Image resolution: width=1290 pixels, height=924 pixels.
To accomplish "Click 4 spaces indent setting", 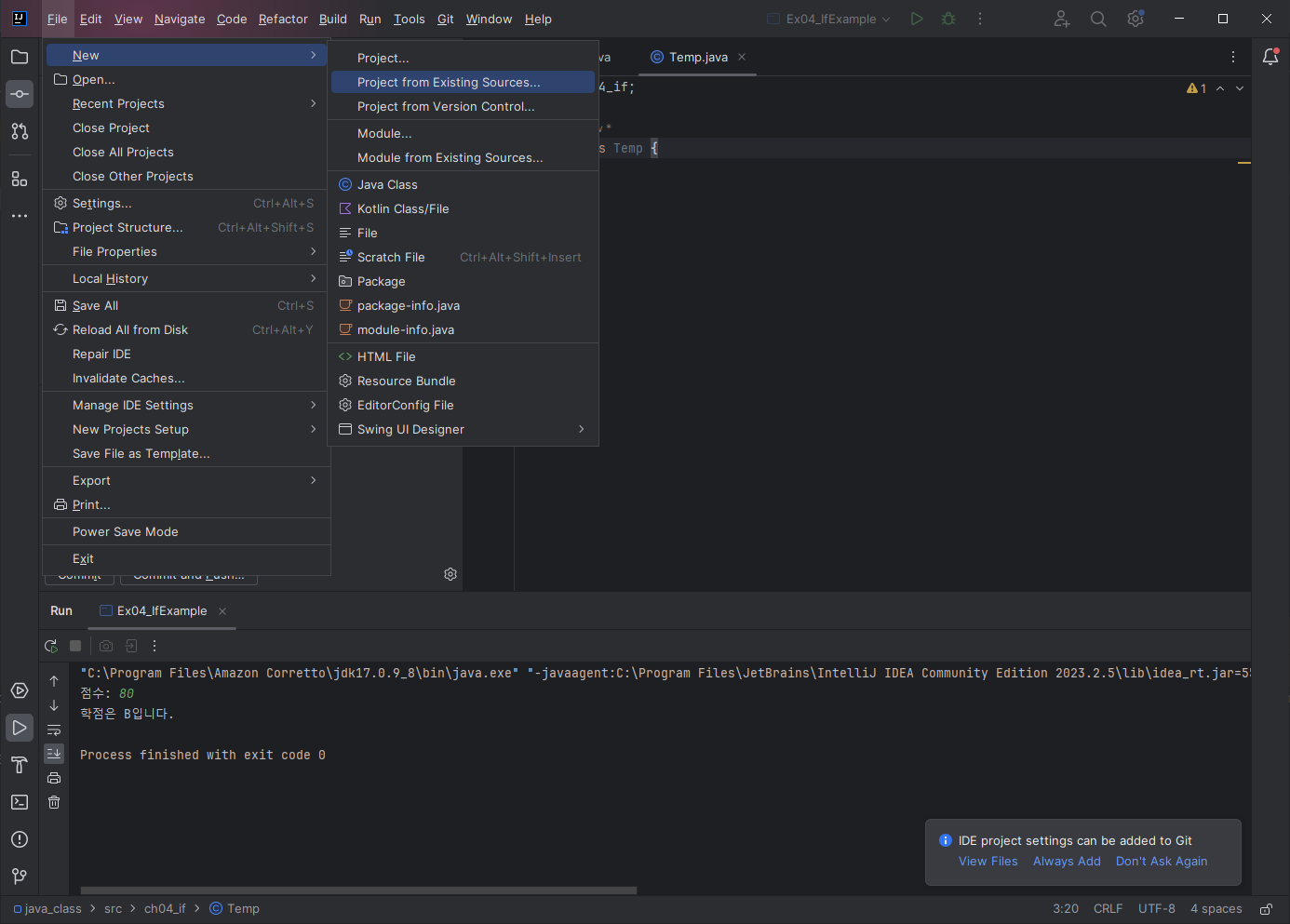I will click(x=1216, y=909).
